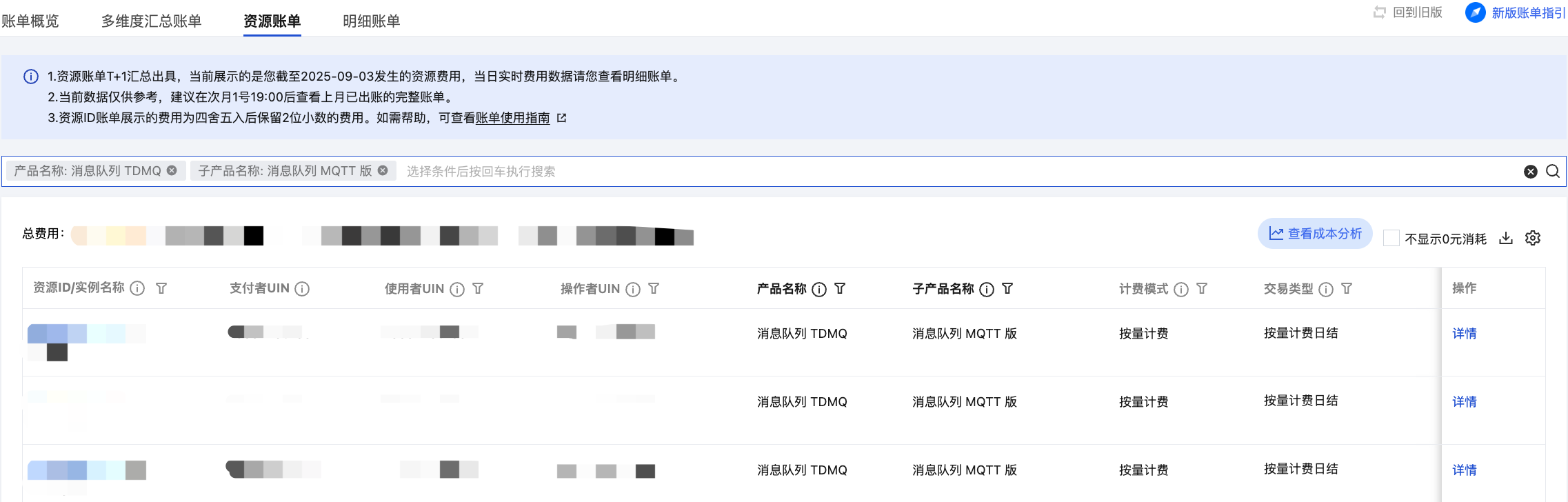The image size is (1568, 502).
Task: Click the 查看成本分析 button
Action: [x=1314, y=234]
